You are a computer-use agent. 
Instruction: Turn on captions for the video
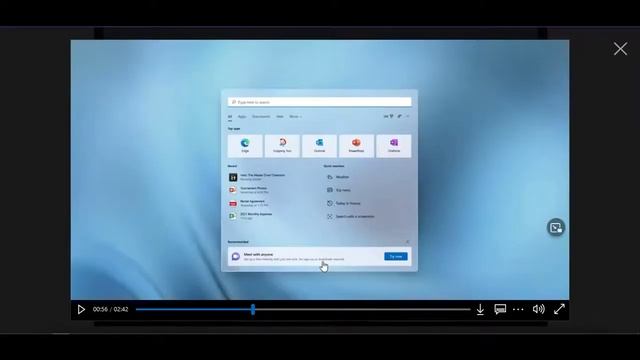[500, 309]
